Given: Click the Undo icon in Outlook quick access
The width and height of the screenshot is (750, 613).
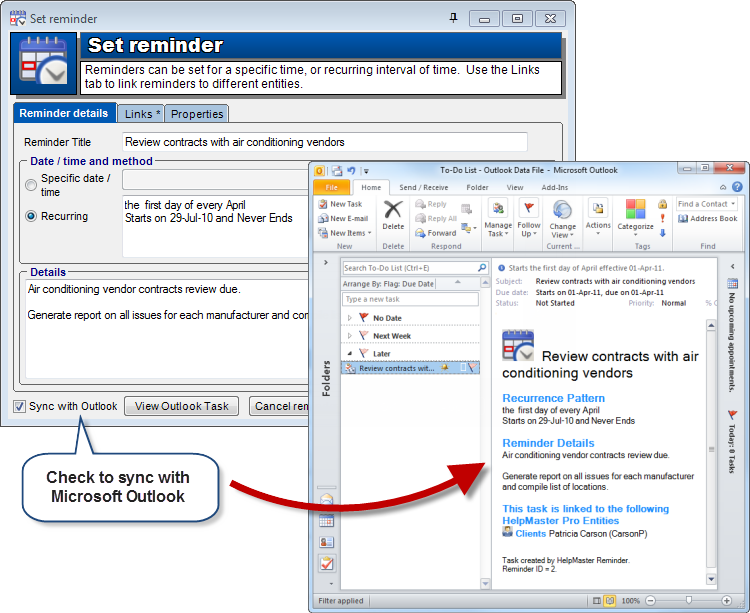Looking at the screenshot, I should (x=351, y=170).
